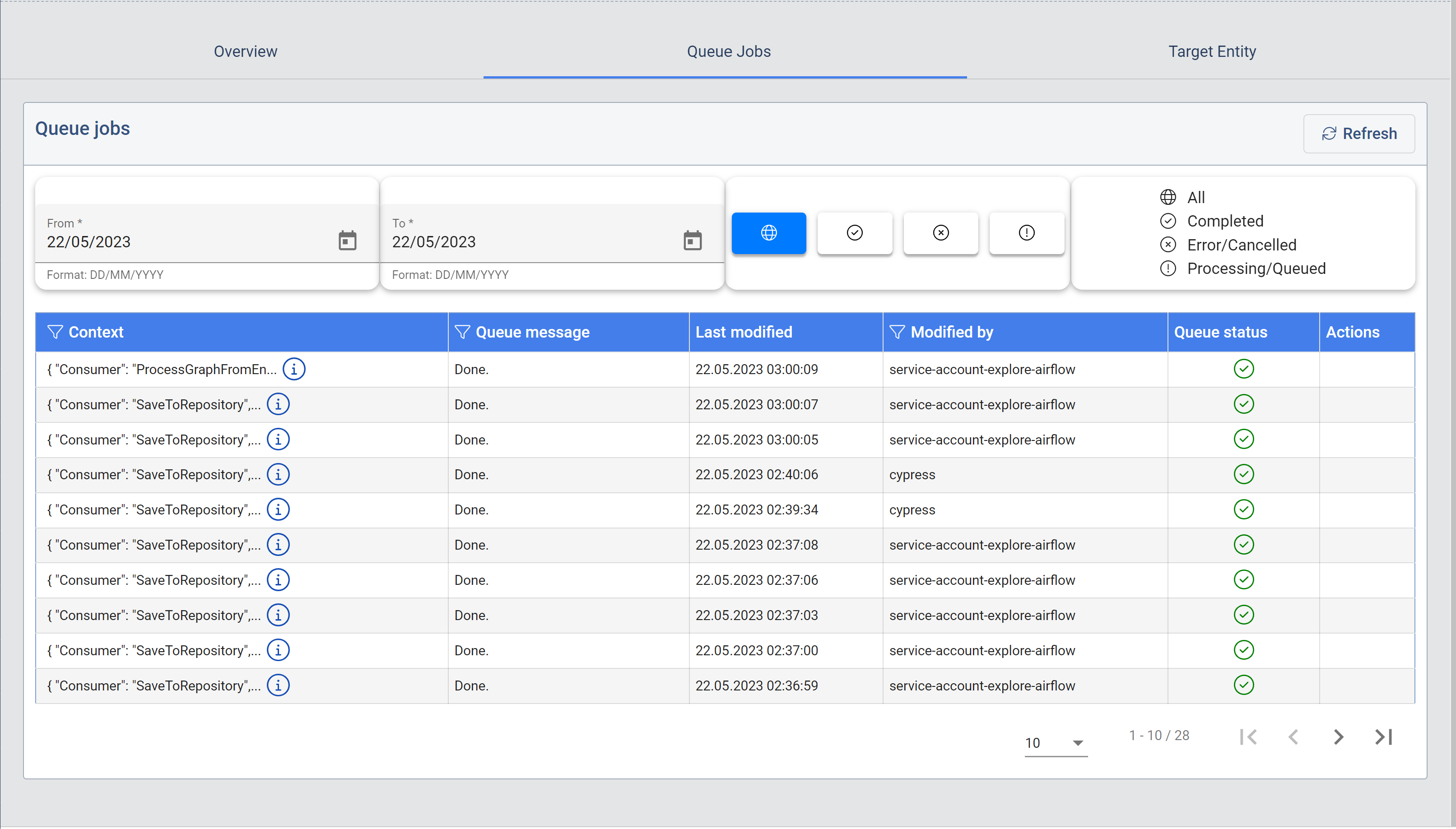Click the All status filter globe icon

click(768, 233)
